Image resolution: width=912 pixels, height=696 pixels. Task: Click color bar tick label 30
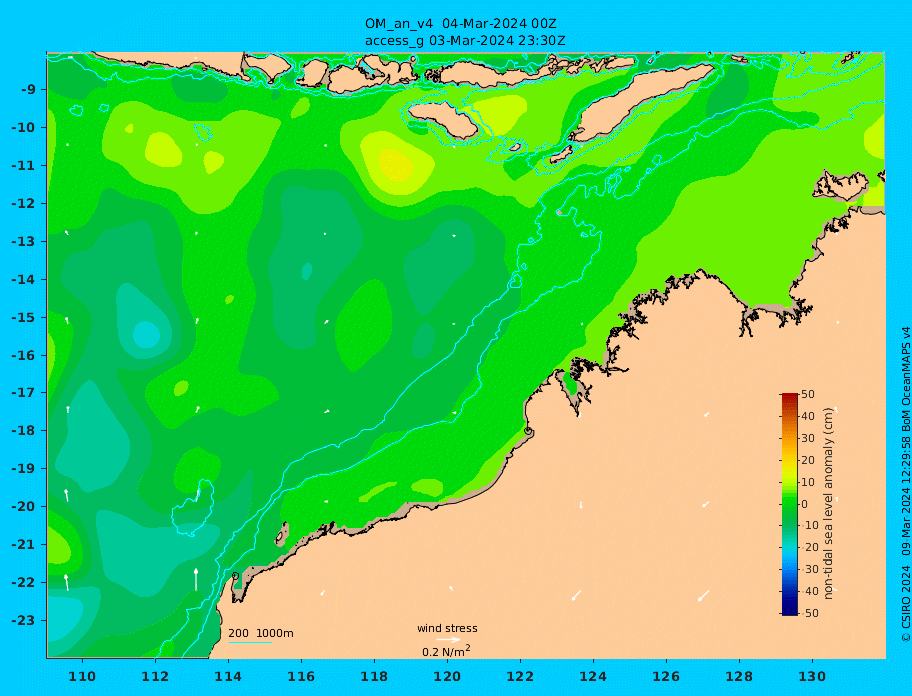808,438
